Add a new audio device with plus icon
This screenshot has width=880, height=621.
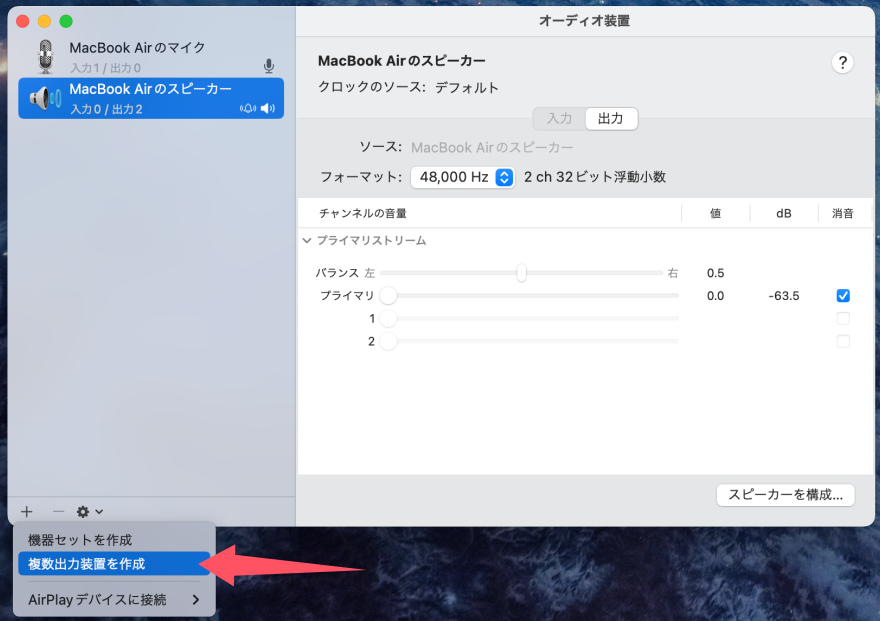click(x=25, y=512)
